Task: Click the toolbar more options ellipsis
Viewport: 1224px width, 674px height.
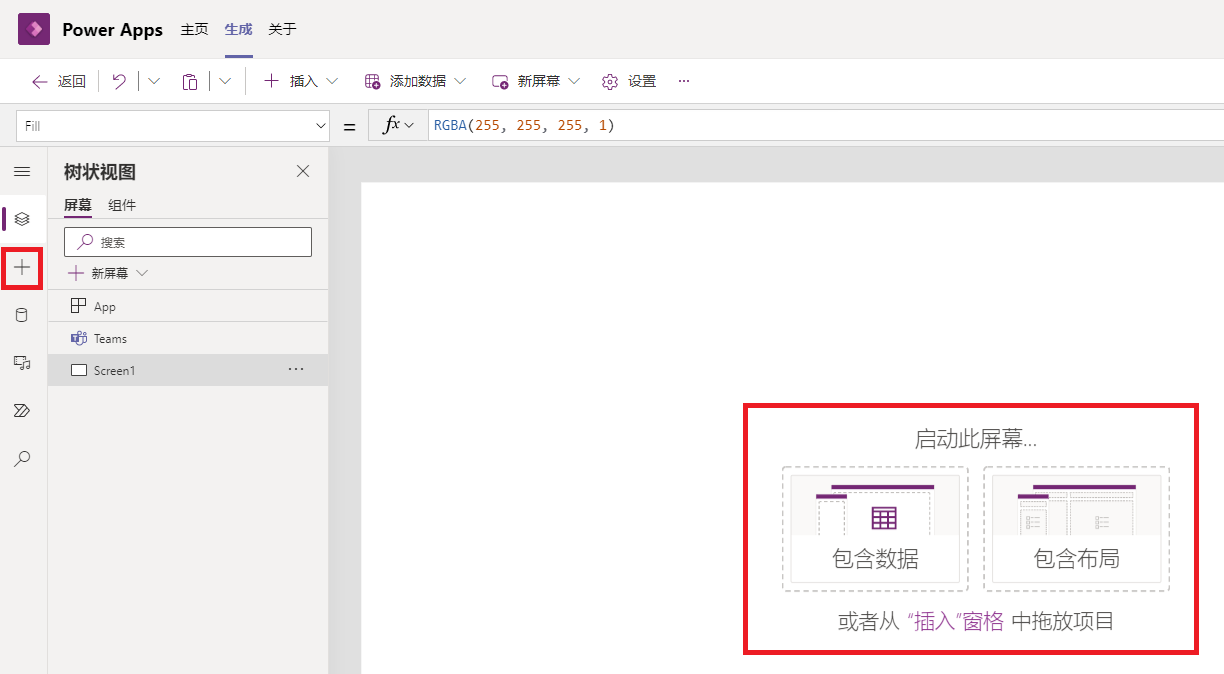Action: (x=684, y=81)
